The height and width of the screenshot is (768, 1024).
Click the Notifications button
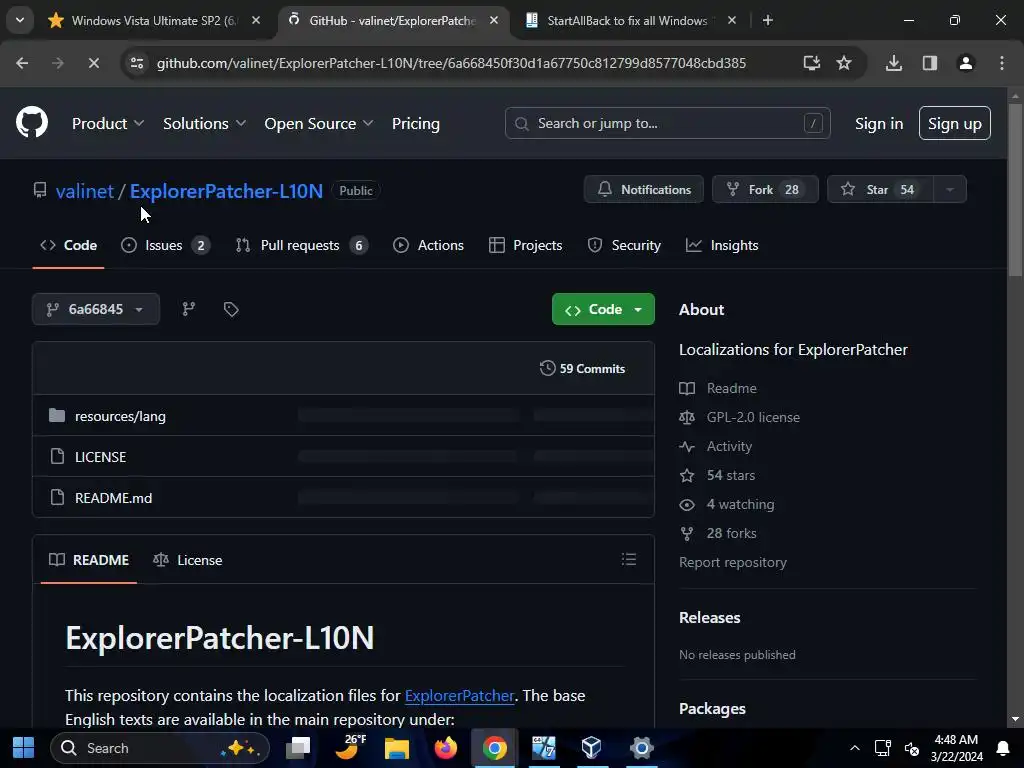point(643,189)
